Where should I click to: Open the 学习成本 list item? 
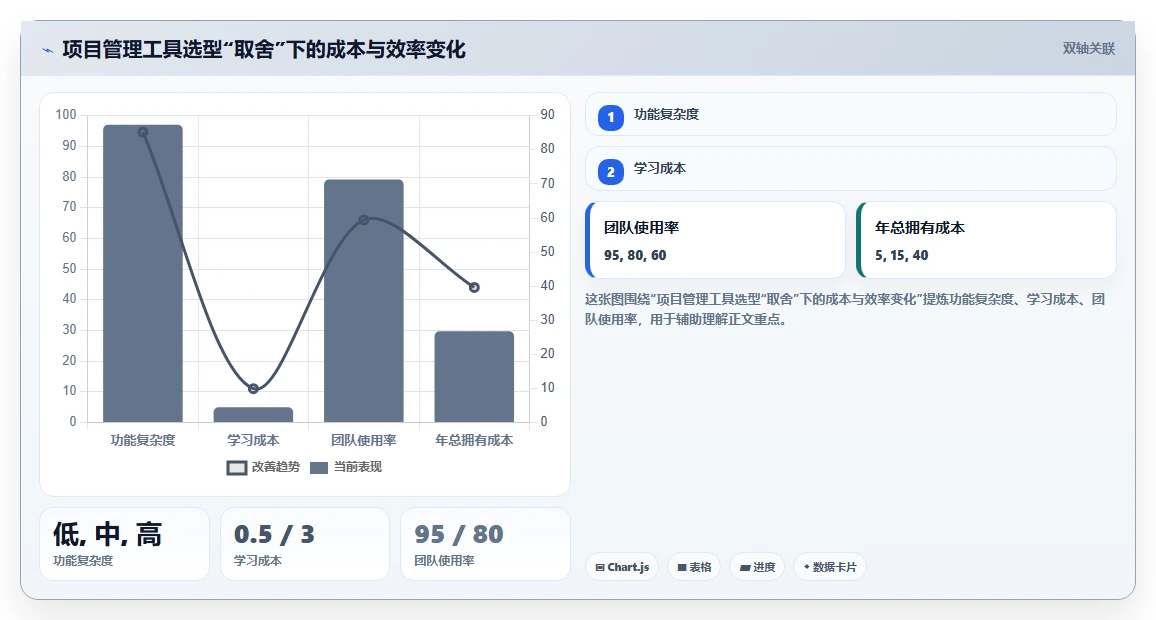pyautogui.click(x=851, y=169)
